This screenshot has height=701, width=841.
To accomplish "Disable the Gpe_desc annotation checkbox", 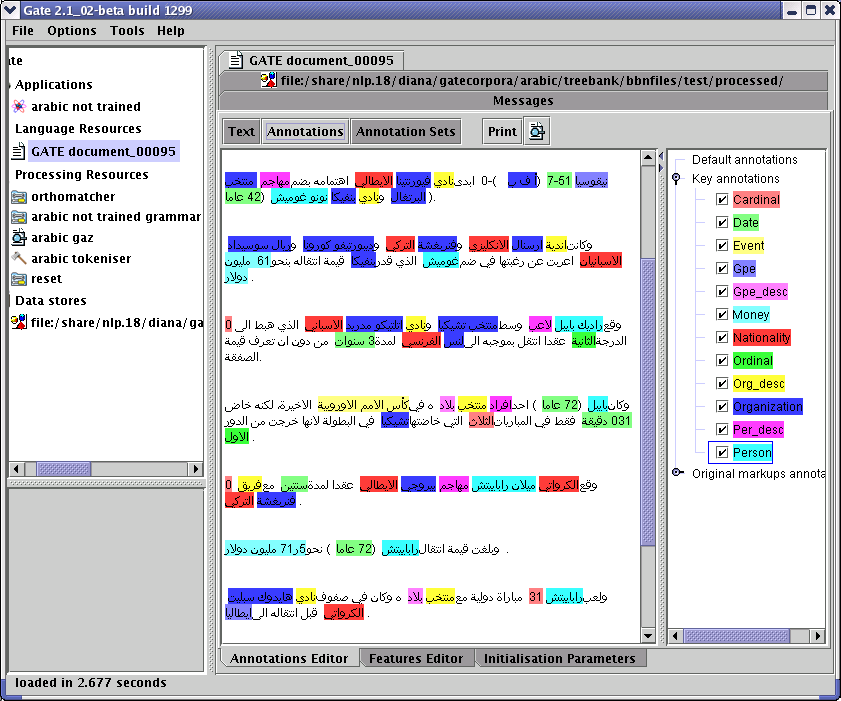I will [722, 292].
